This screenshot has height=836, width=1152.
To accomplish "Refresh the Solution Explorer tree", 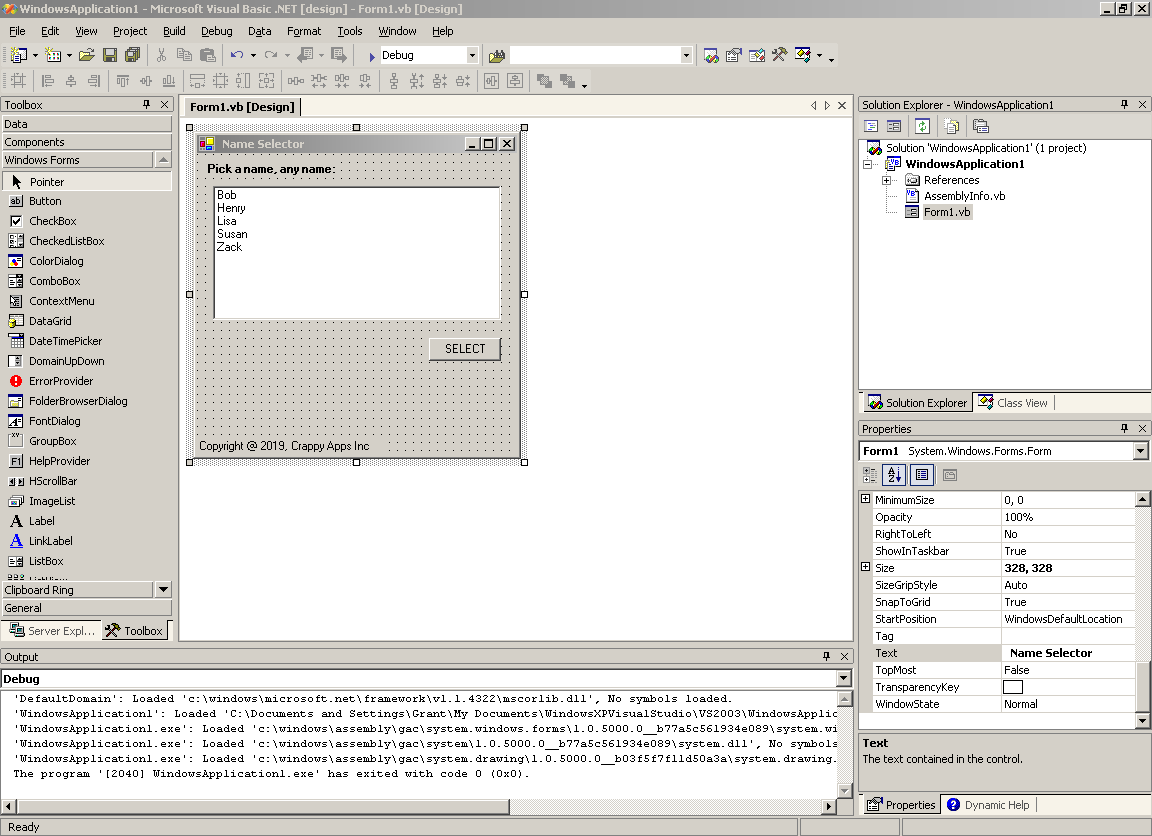I will coord(923,126).
